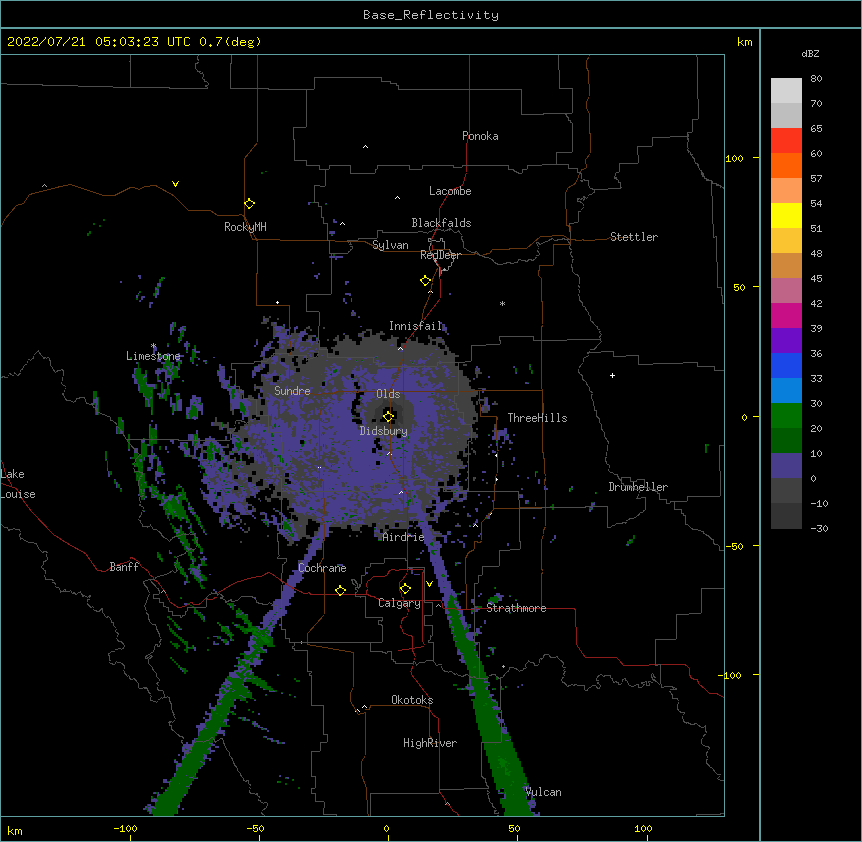Click the white caret marker below Innisfail label
This screenshot has width=862, height=842.
(400, 348)
